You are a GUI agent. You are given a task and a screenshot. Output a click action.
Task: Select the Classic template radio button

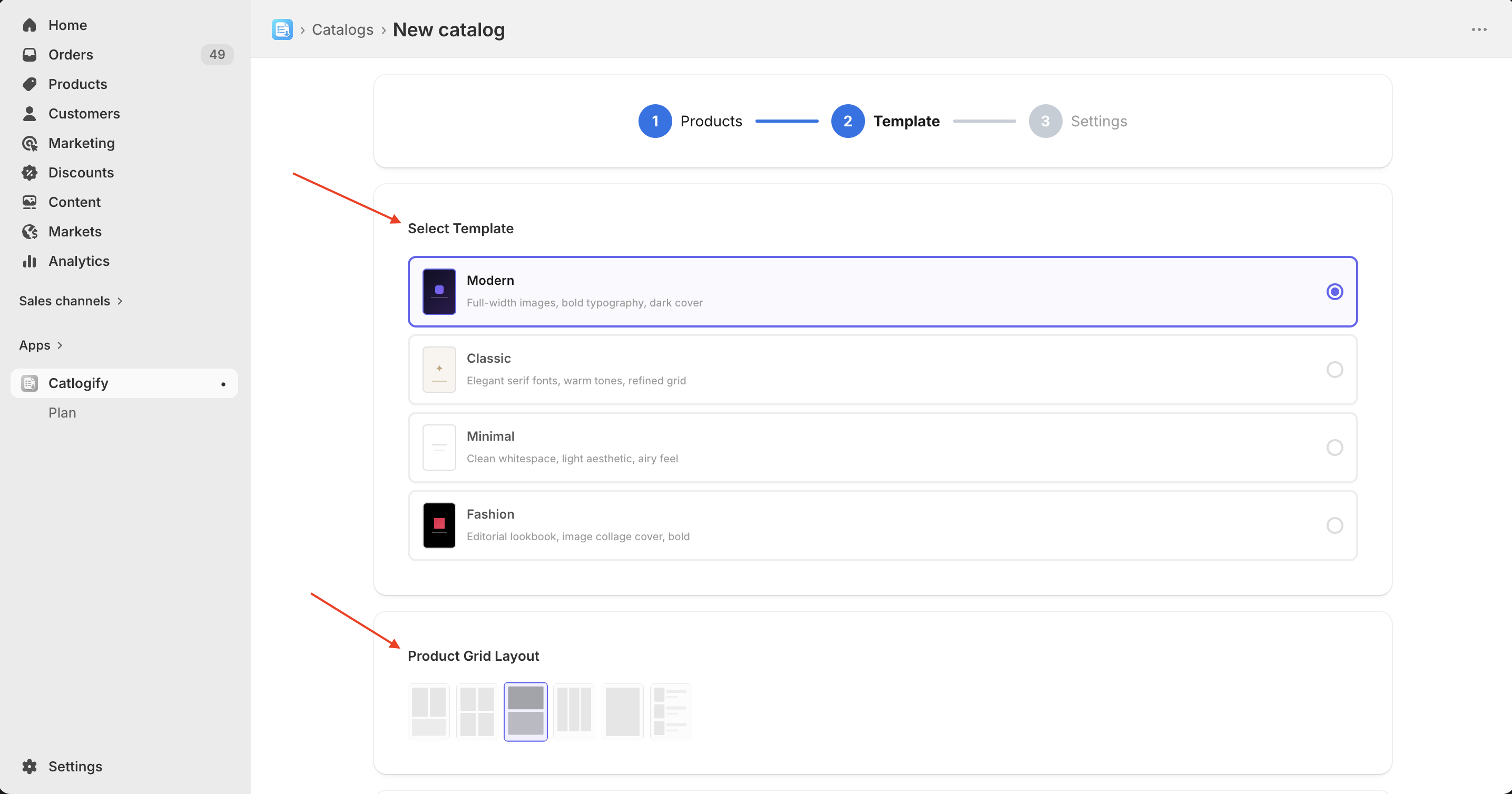click(1335, 370)
